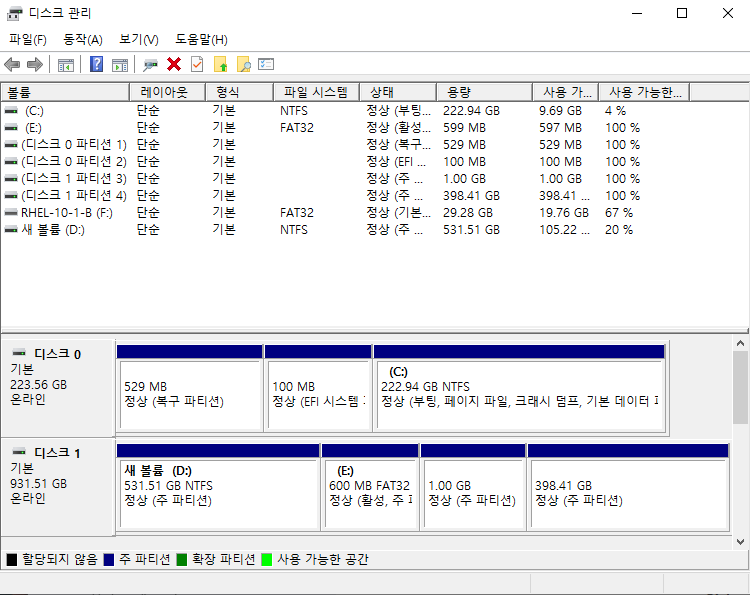Click the Back arrow toolbar icon
The image size is (750, 595).
point(12,64)
